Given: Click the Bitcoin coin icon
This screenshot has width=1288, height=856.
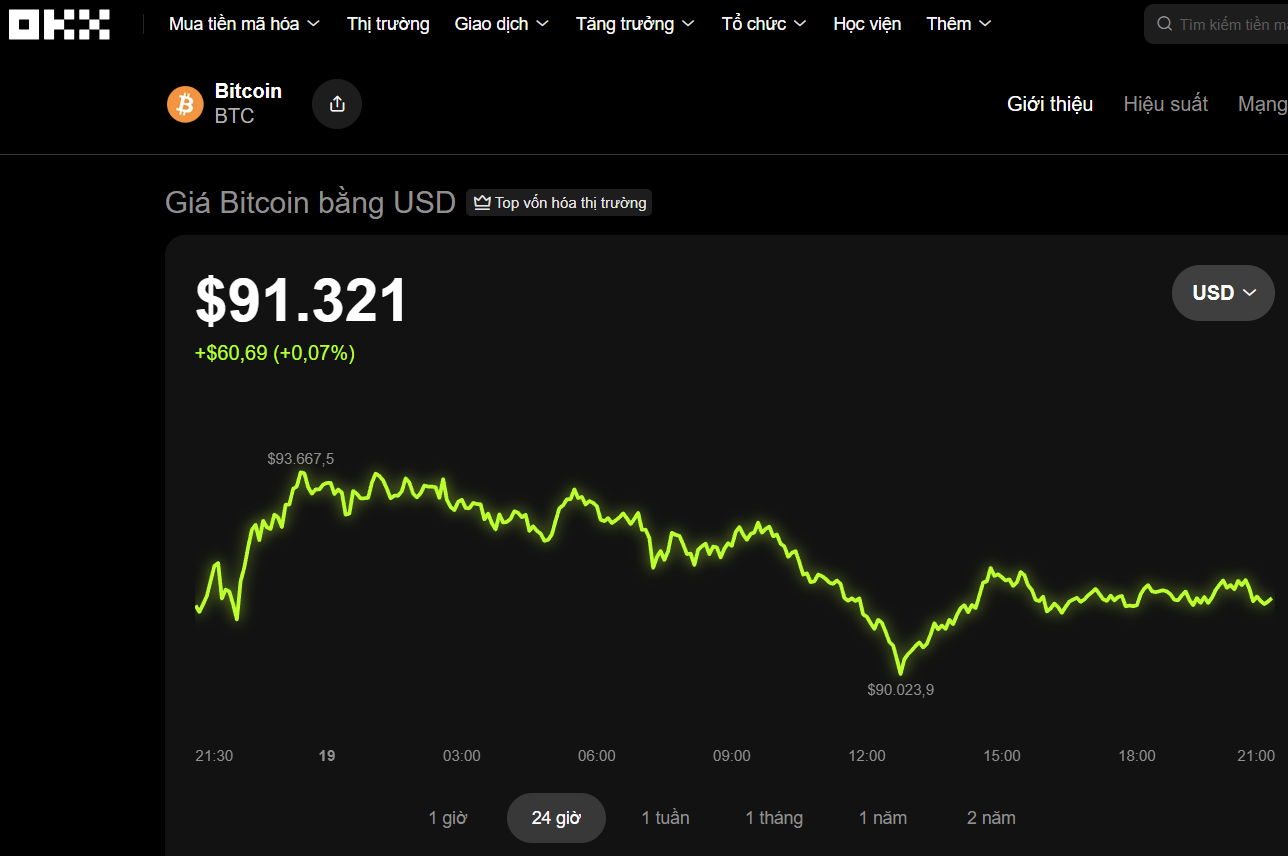Looking at the screenshot, I should point(185,104).
